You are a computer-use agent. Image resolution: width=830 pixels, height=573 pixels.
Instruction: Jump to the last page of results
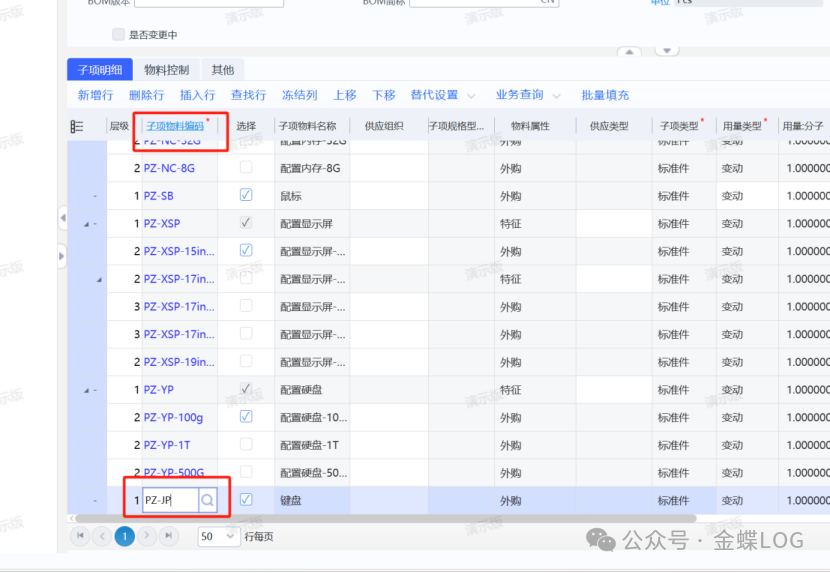pyautogui.click(x=169, y=537)
